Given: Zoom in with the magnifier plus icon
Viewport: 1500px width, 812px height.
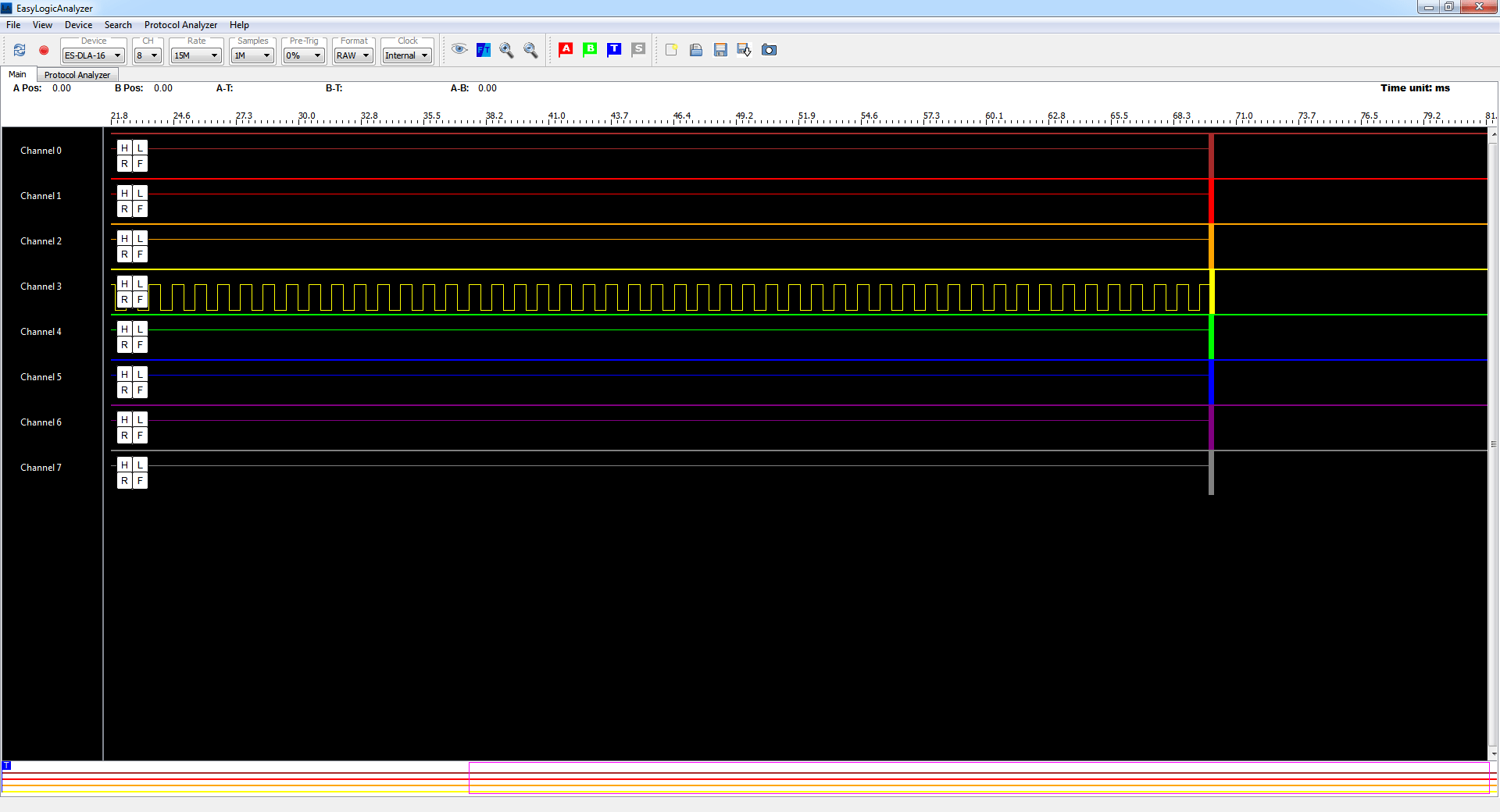Looking at the screenshot, I should click(506, 50).
